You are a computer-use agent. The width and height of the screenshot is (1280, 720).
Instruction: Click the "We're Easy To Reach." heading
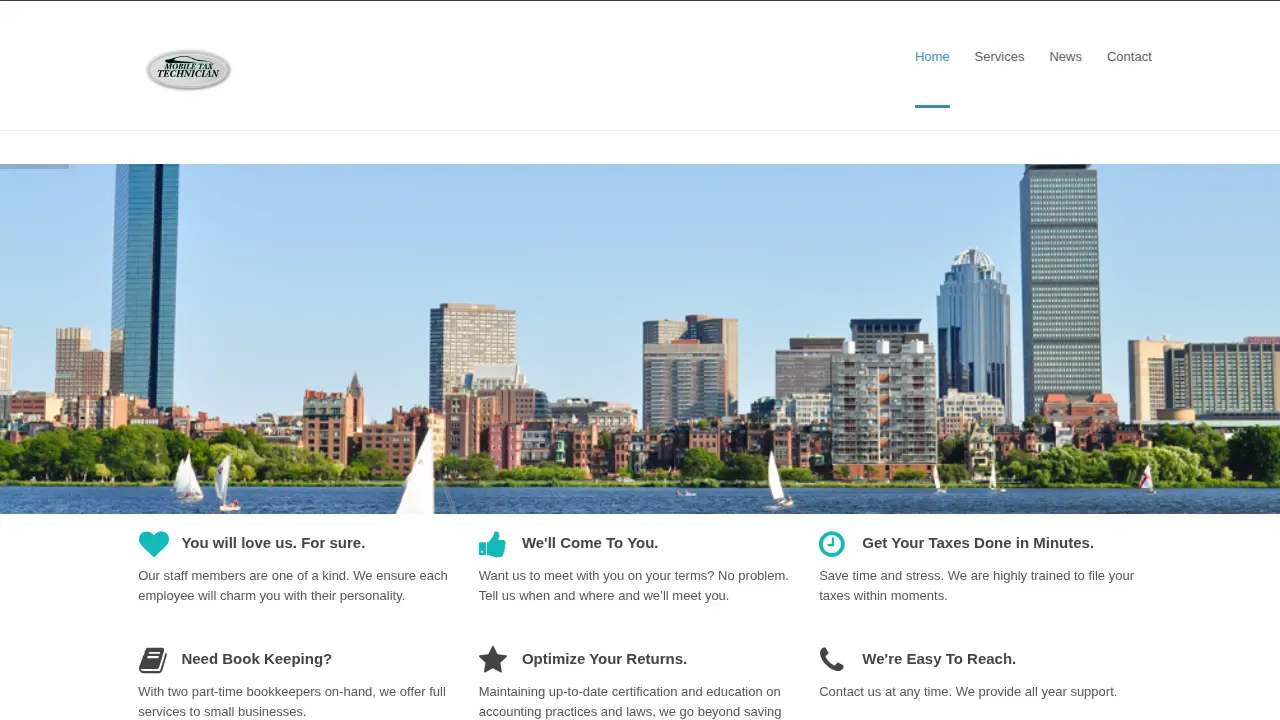tap(939, 659)
